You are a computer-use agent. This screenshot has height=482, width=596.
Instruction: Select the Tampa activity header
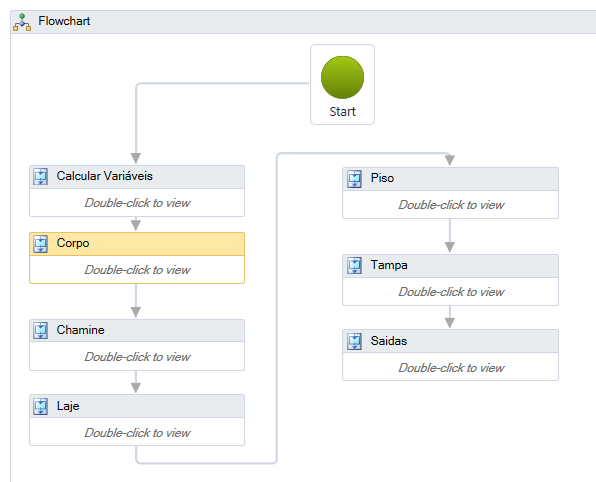pos(450,266)
